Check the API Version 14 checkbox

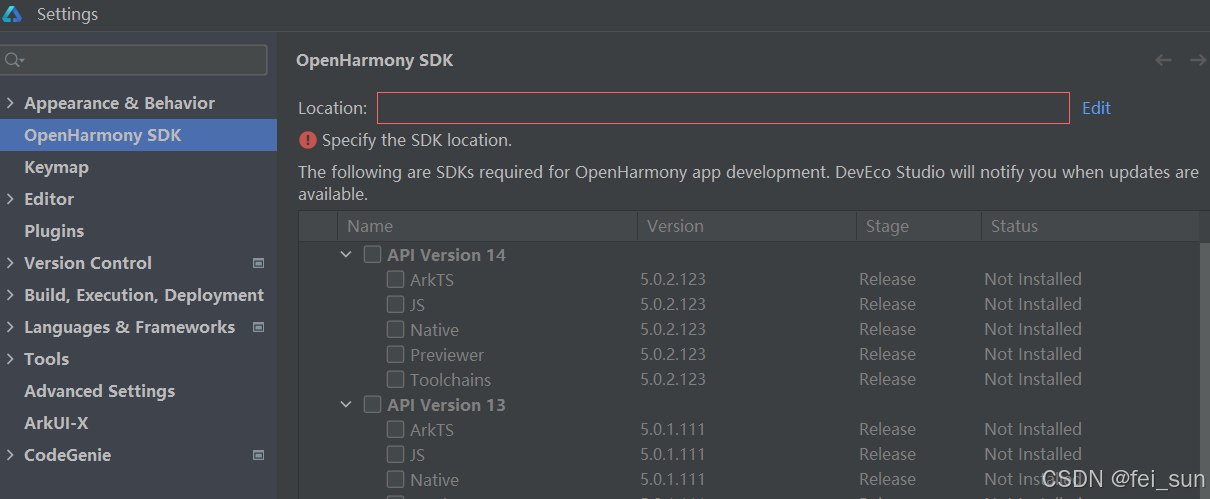[x=372, y=254]
